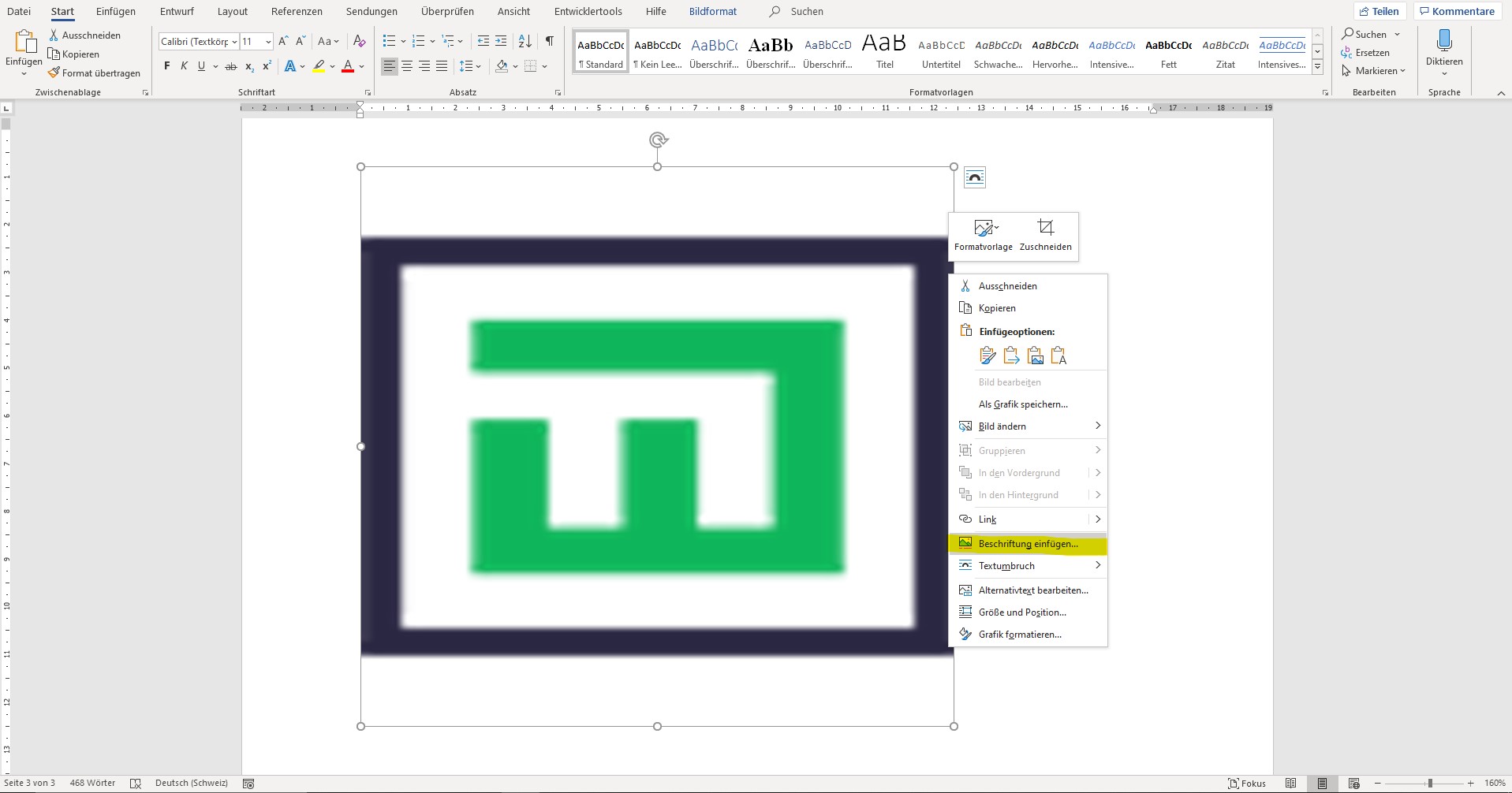Viewport: 1512px width, 793px height.
Task: Choose paste text only option
Action: coord(1059,356)
